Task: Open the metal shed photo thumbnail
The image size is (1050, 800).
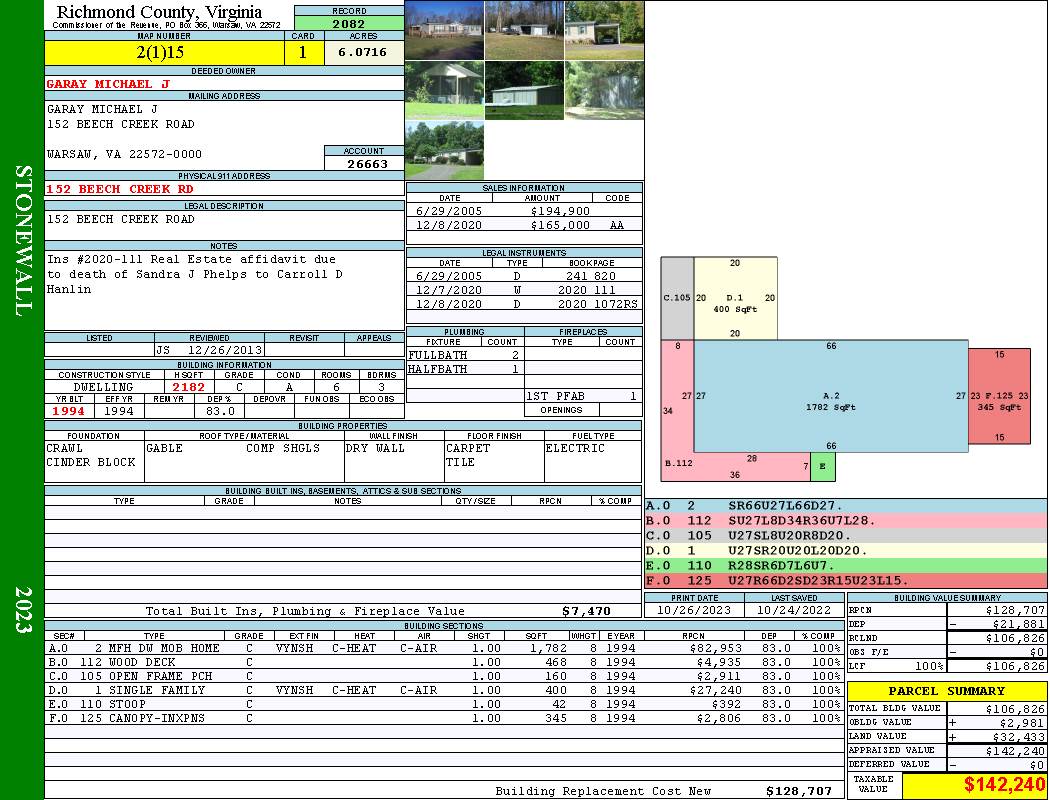Action: coord(524,90)
